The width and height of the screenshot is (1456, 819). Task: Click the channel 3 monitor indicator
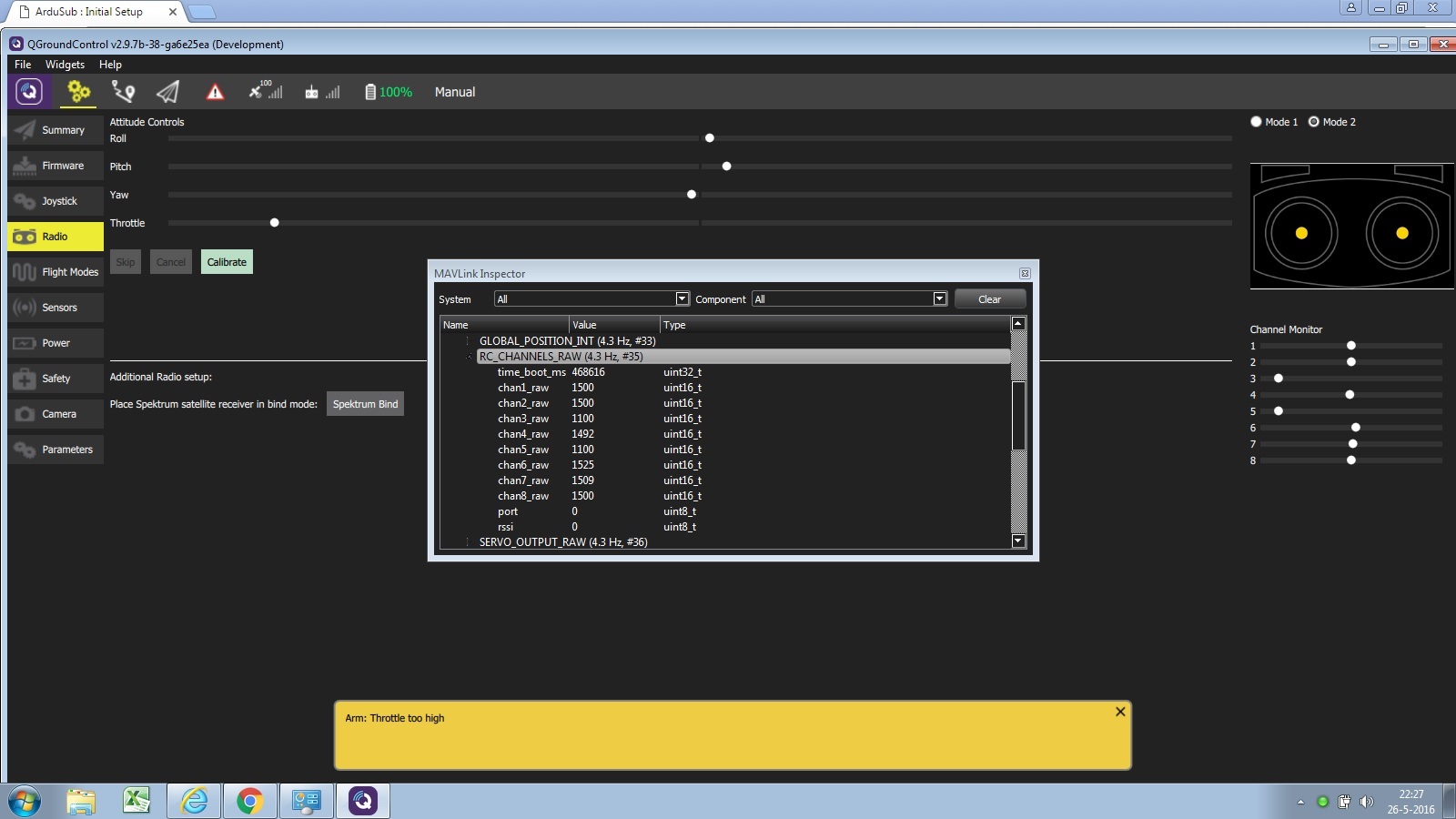tap(1279, 379)
